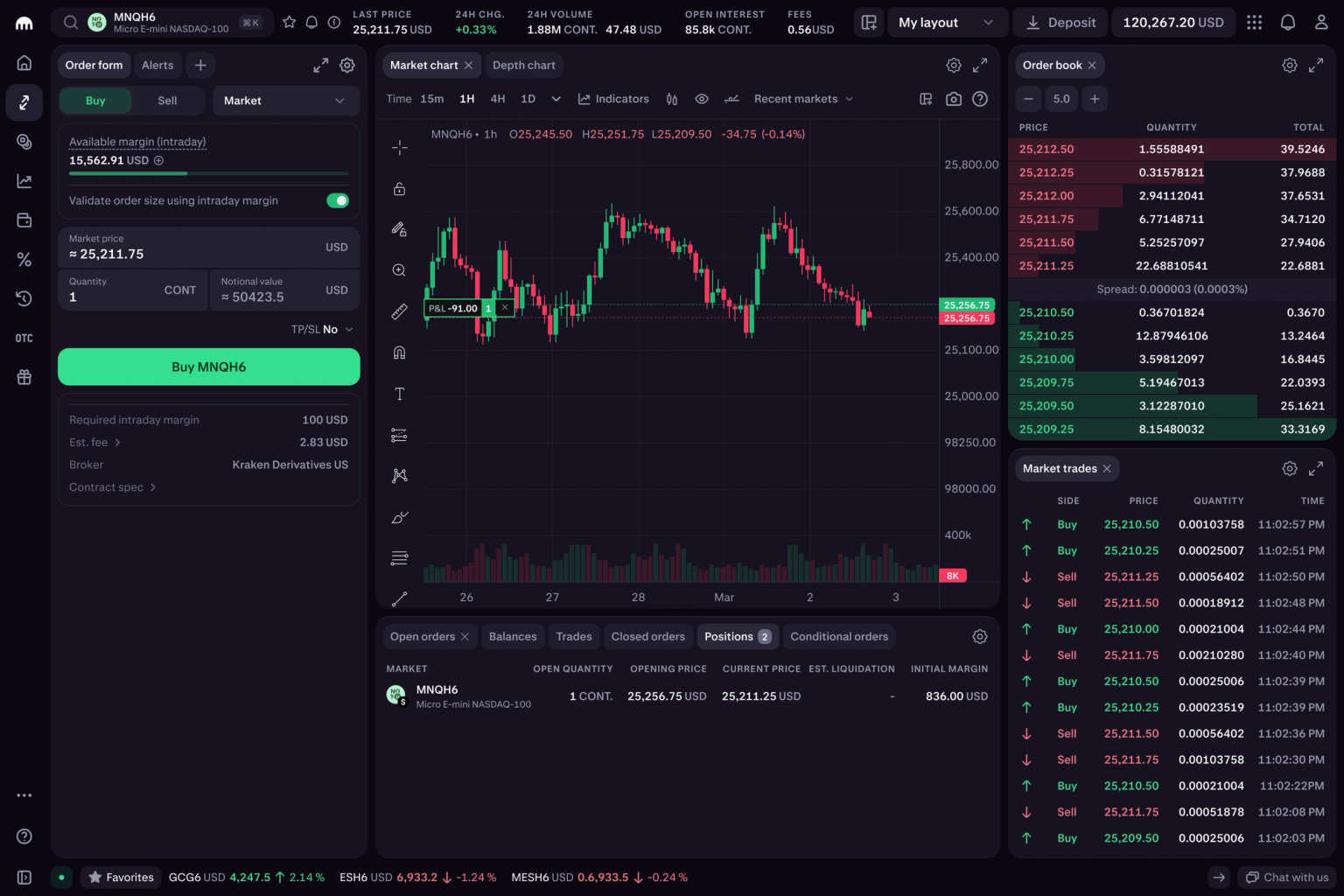Open help question mark in sidebar
The height and width of the screenshot is (896, 1344).
[x=24, y=836]
